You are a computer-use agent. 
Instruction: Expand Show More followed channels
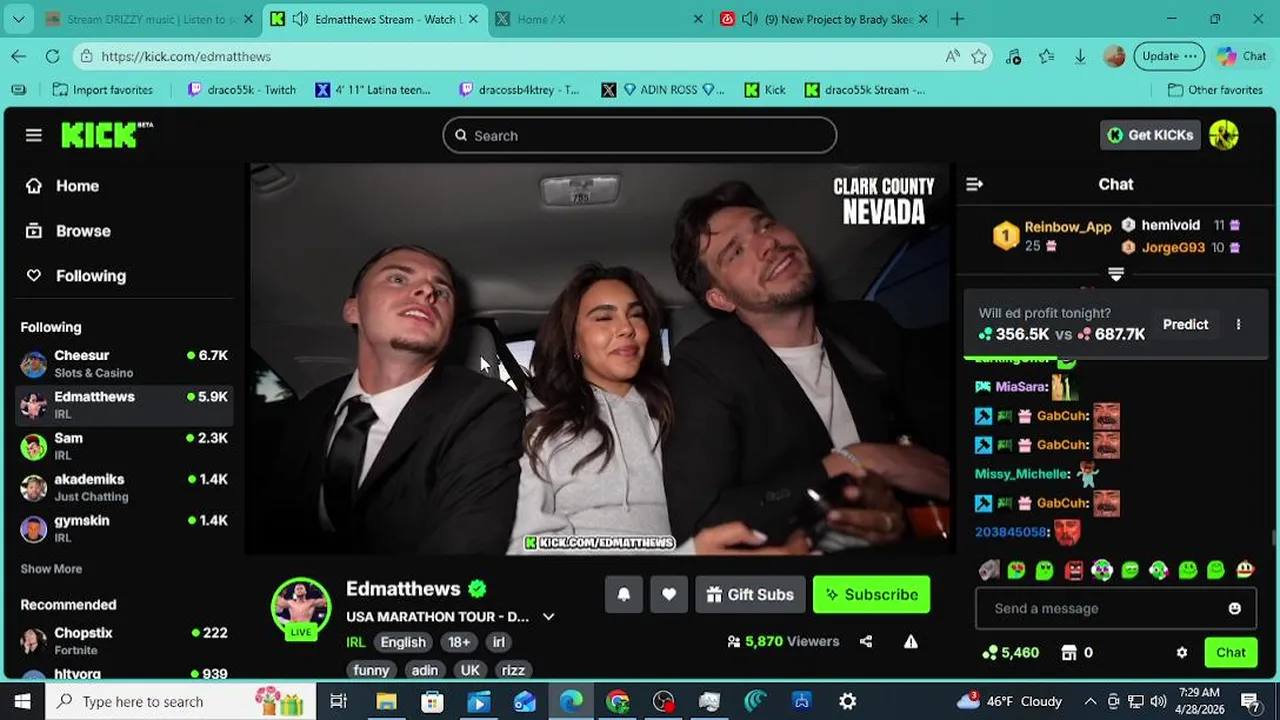click(51, 569)
